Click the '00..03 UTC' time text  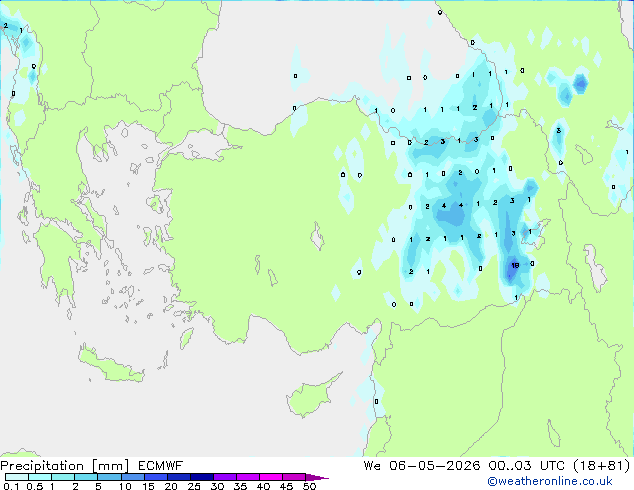(x=526, y=466)
